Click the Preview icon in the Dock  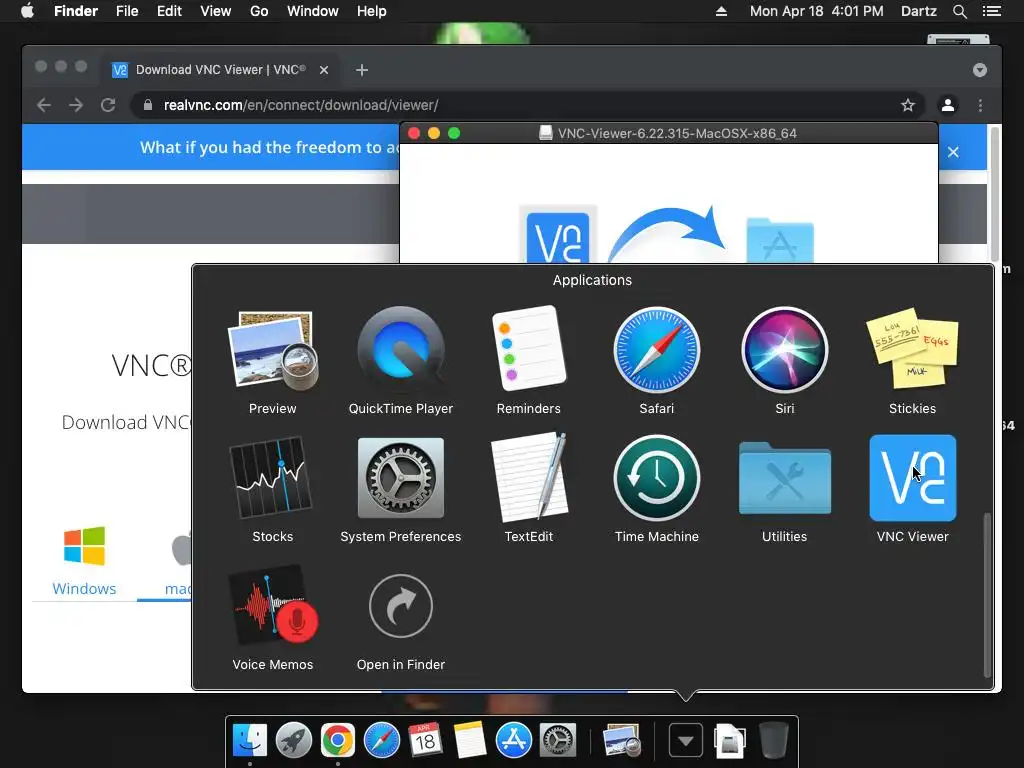point(621,740)
